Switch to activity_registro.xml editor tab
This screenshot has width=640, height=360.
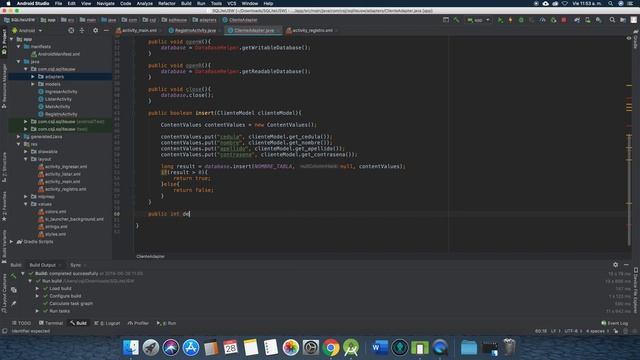coord(312,30)
